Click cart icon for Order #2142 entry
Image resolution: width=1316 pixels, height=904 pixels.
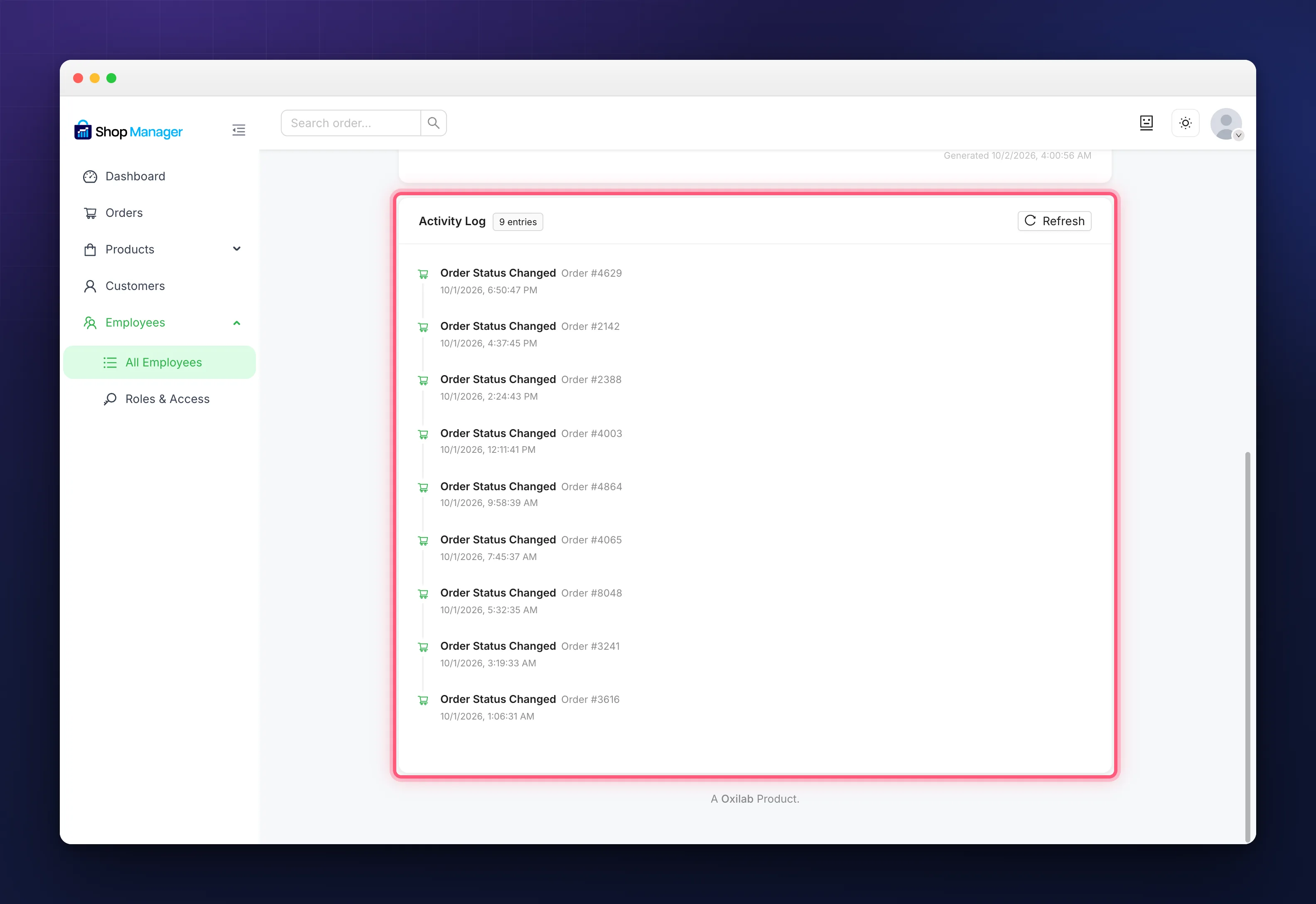pos(423,327)
